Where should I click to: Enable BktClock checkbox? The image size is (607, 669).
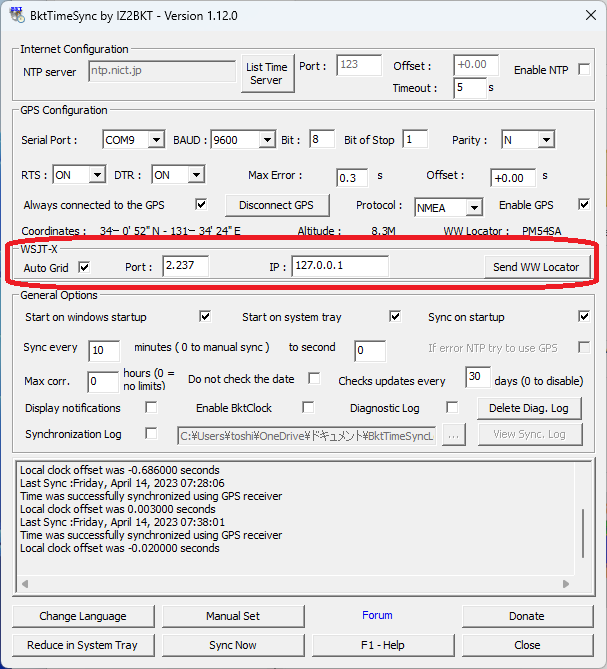coord(308,407)
